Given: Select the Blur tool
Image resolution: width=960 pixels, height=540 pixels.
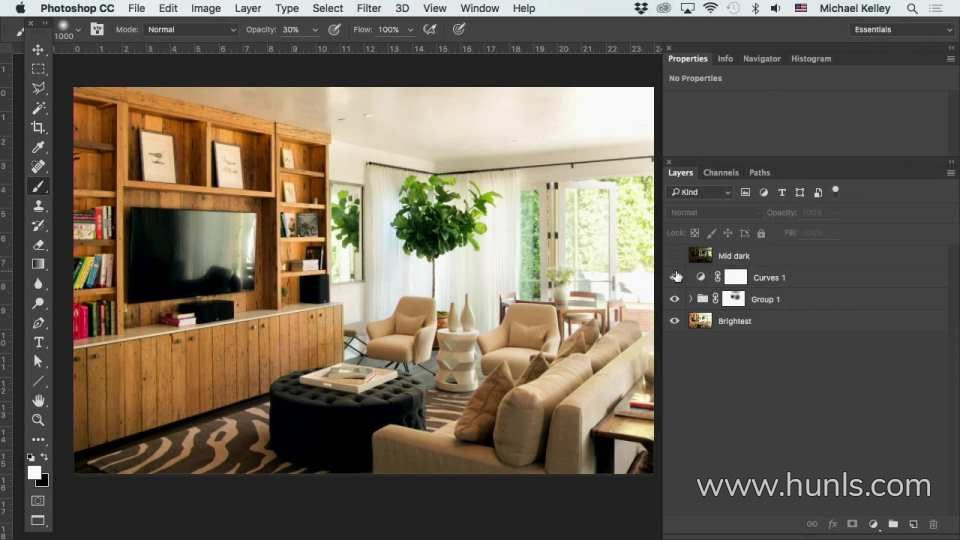Looking at the screenshot, I should [38, 283].
